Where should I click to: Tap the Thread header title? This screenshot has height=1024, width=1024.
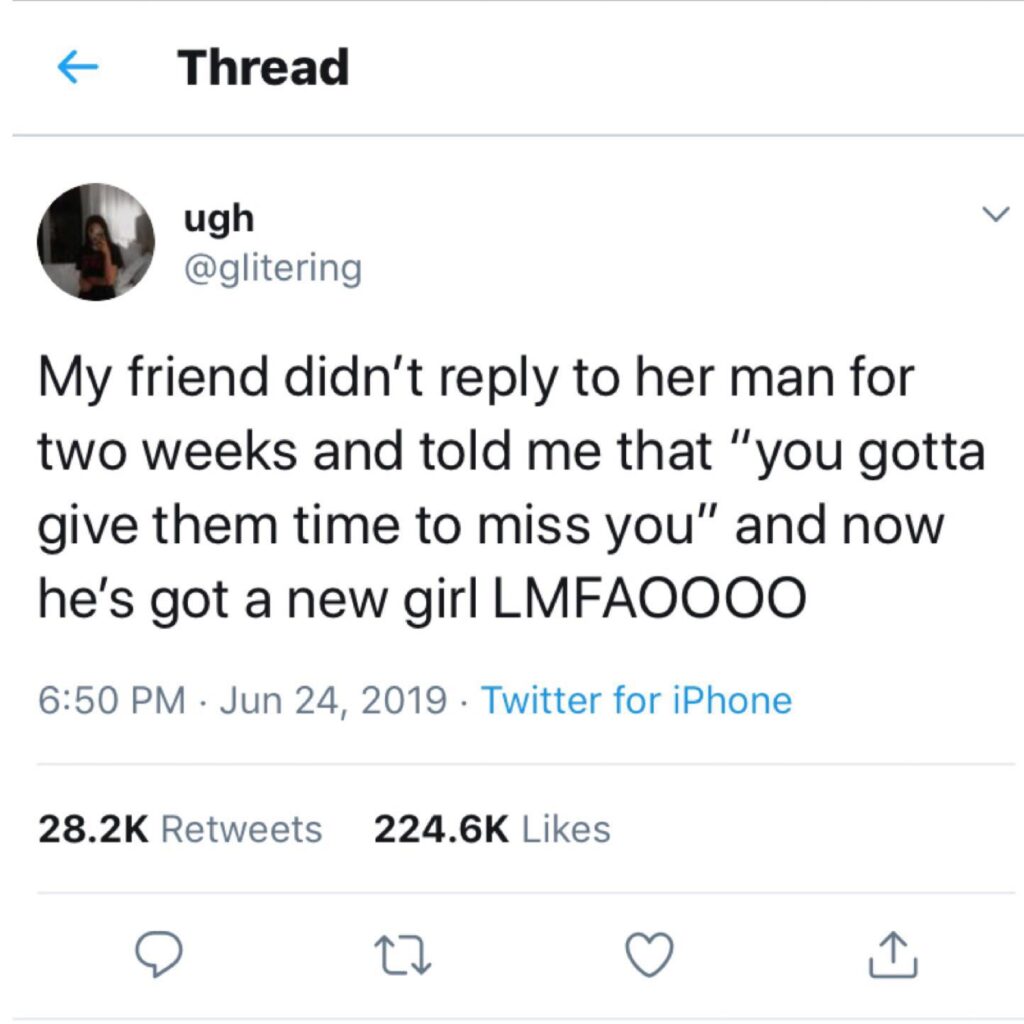pyautogui.click(x=263, y=67)
